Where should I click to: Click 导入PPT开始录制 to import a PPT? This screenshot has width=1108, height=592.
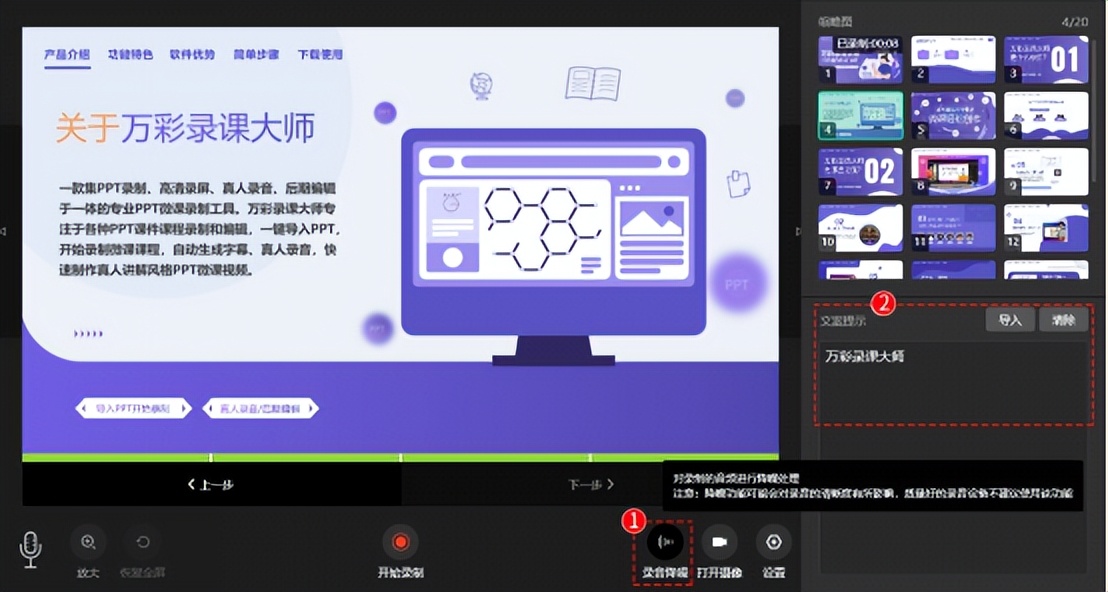(x=131, y=408)
